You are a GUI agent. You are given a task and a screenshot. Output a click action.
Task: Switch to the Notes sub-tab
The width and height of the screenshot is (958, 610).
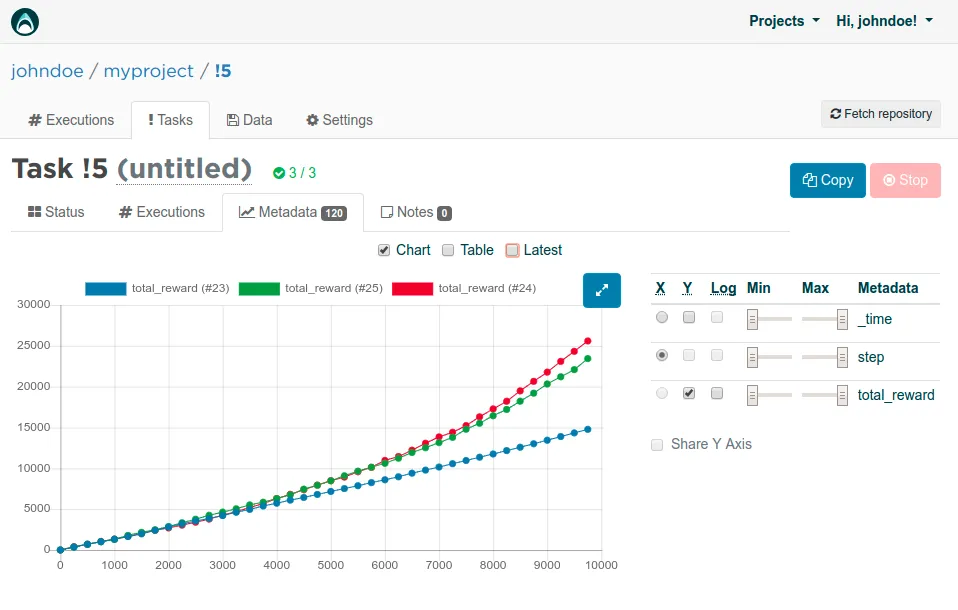pyautogui.click(x=416, y=212)
